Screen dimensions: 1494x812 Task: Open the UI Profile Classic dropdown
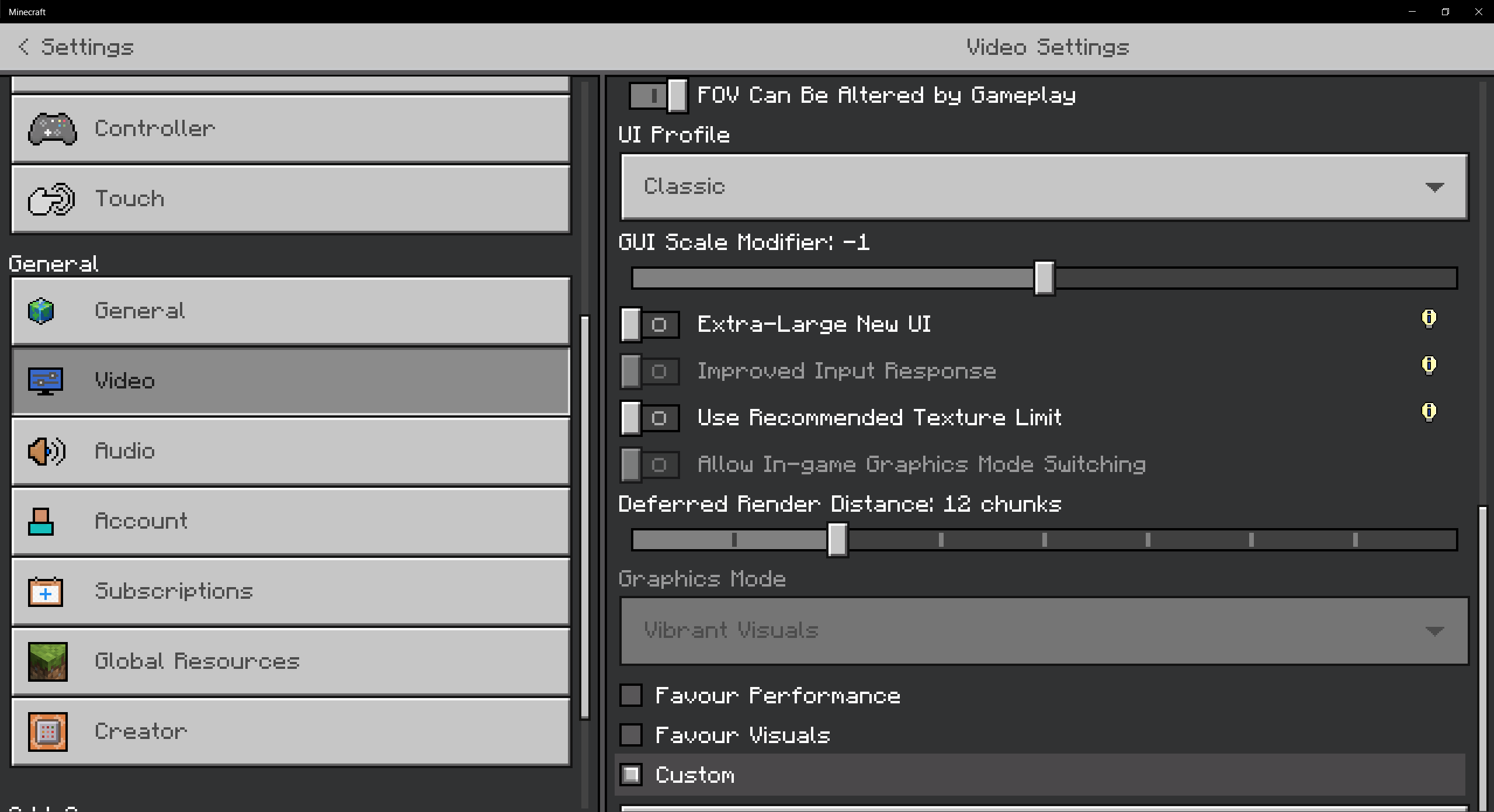[x=1044, y=187]
